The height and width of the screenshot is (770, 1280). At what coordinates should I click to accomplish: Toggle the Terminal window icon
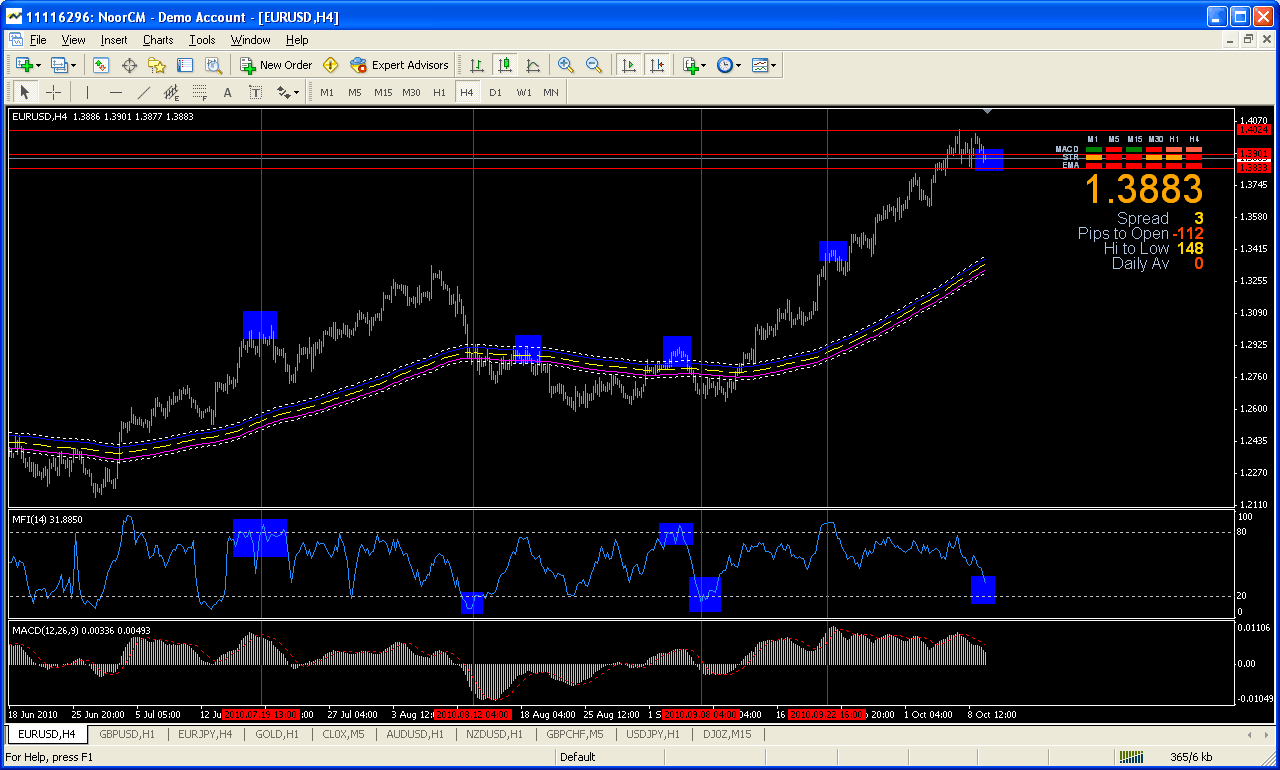[185, 65]
